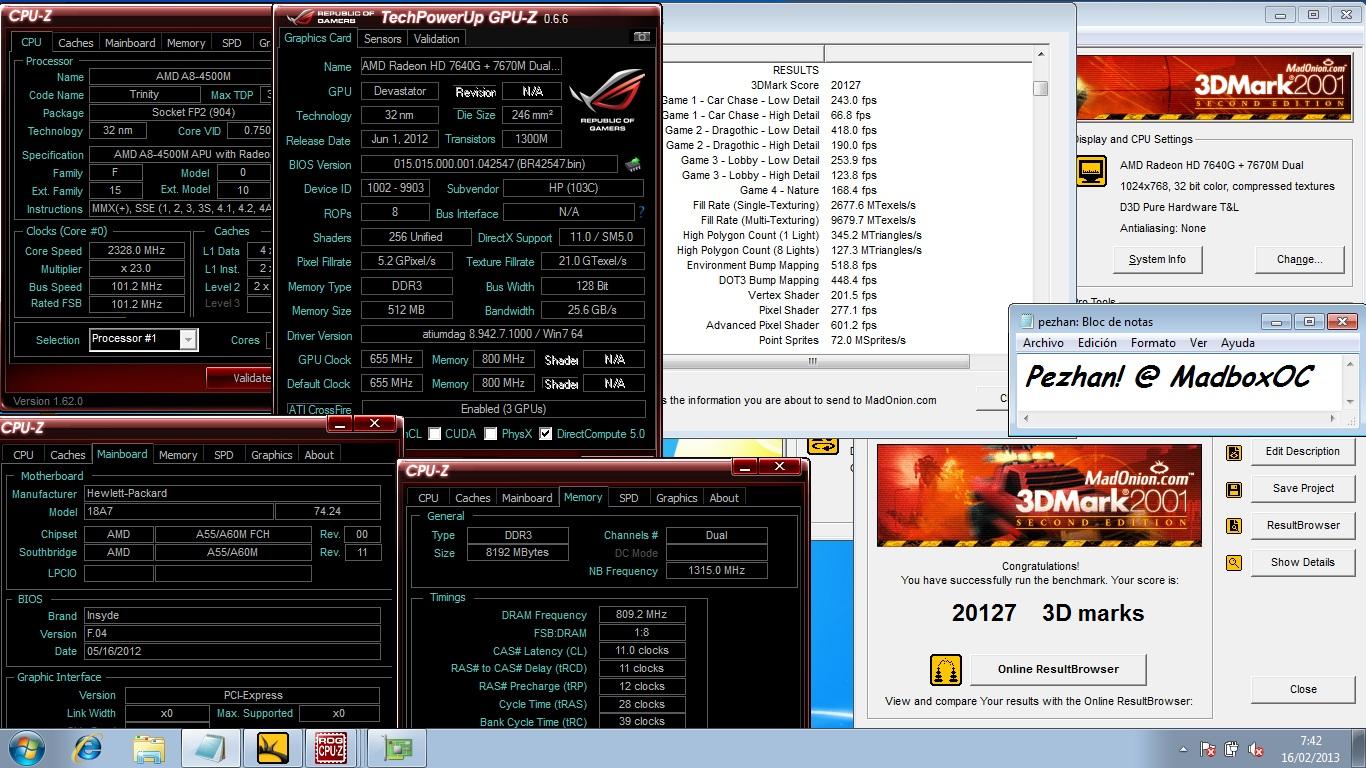The width and height of the screenshot is (1366, 768).
Task: Click the Save Project button
Action: point(1302,489)
